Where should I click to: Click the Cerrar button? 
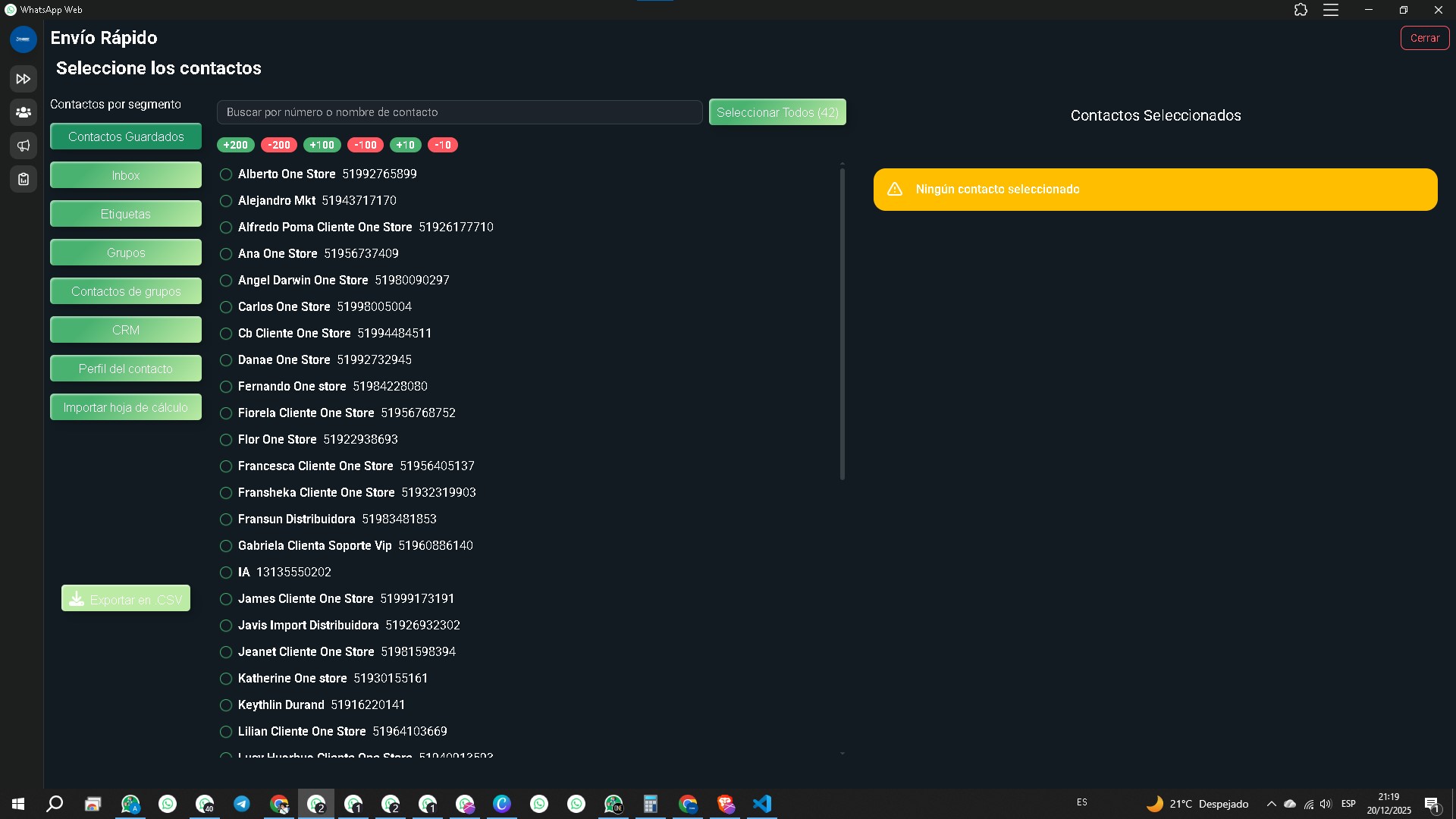click(x=1424, y=38)
